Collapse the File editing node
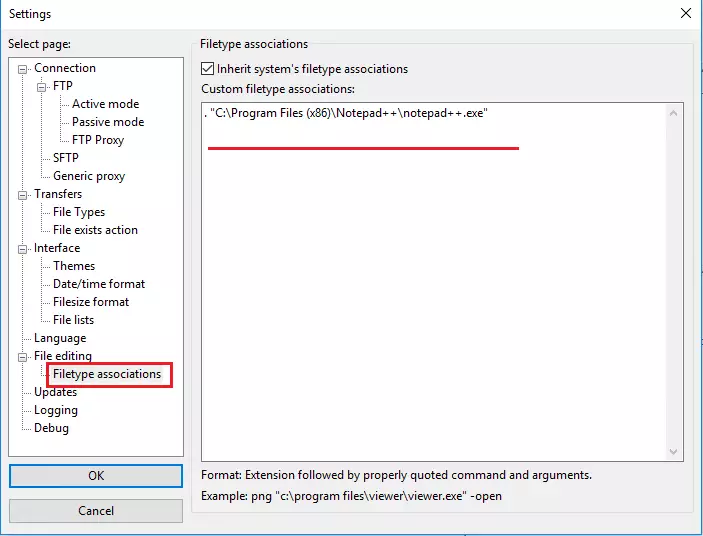Image resolution: width=703 pixels, height=536 pixels. pos(22,357)
